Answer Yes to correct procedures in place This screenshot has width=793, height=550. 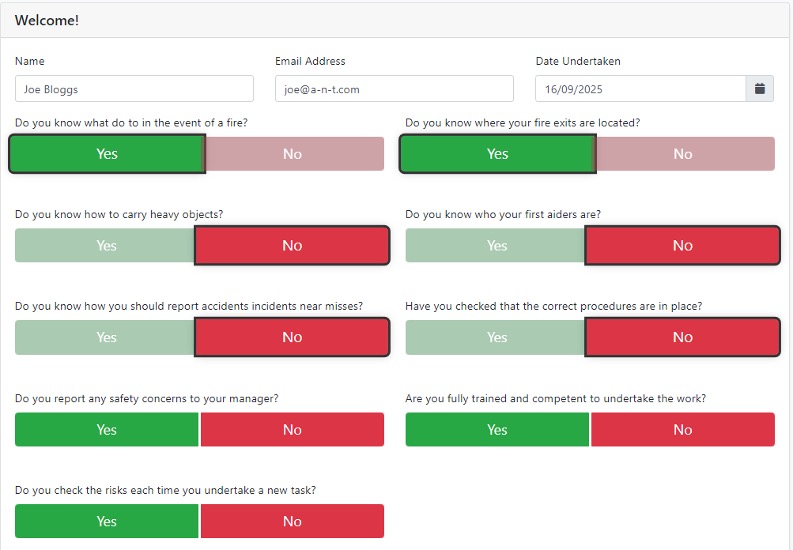[x=496, y=338]
